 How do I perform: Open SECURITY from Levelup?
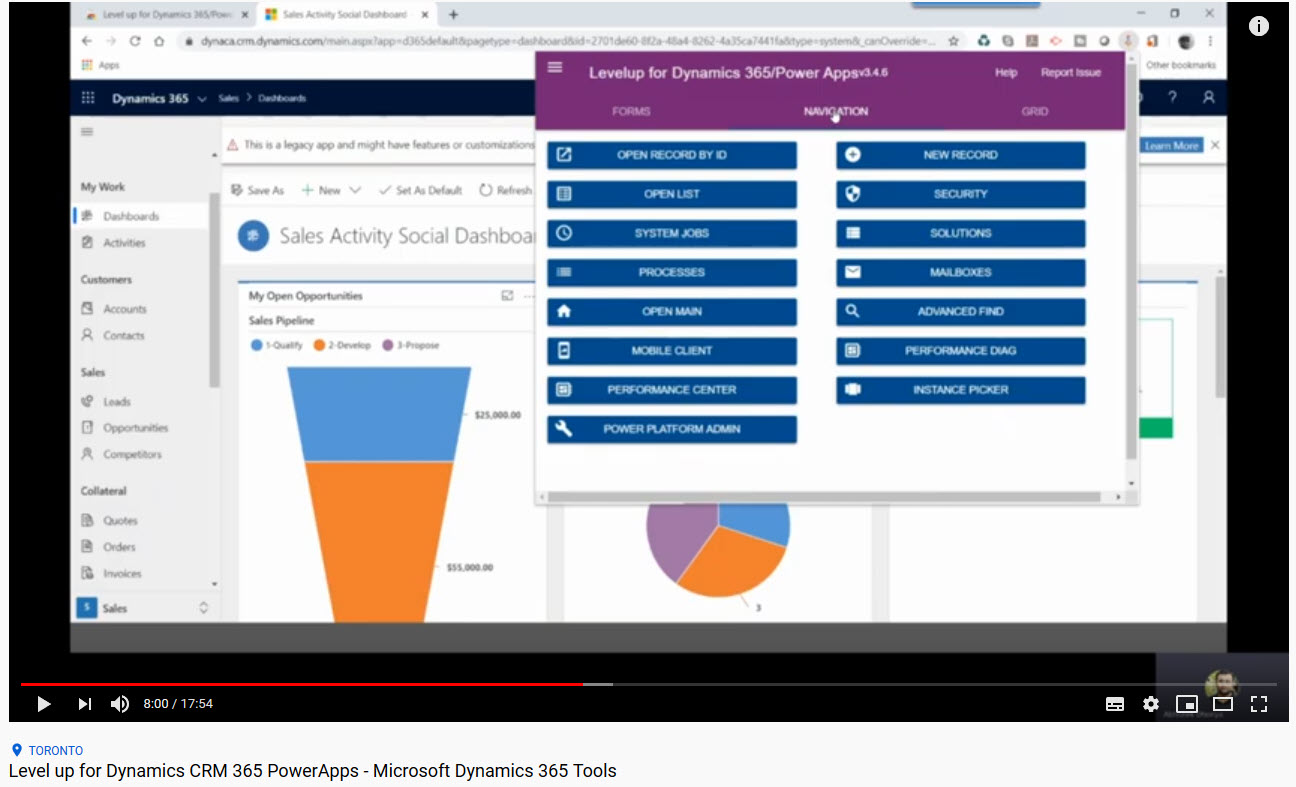[x=961, y=194]
